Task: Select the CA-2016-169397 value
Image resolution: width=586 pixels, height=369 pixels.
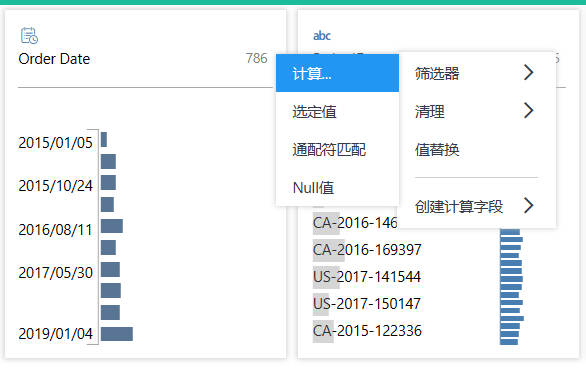Action: tap(367, 250)
